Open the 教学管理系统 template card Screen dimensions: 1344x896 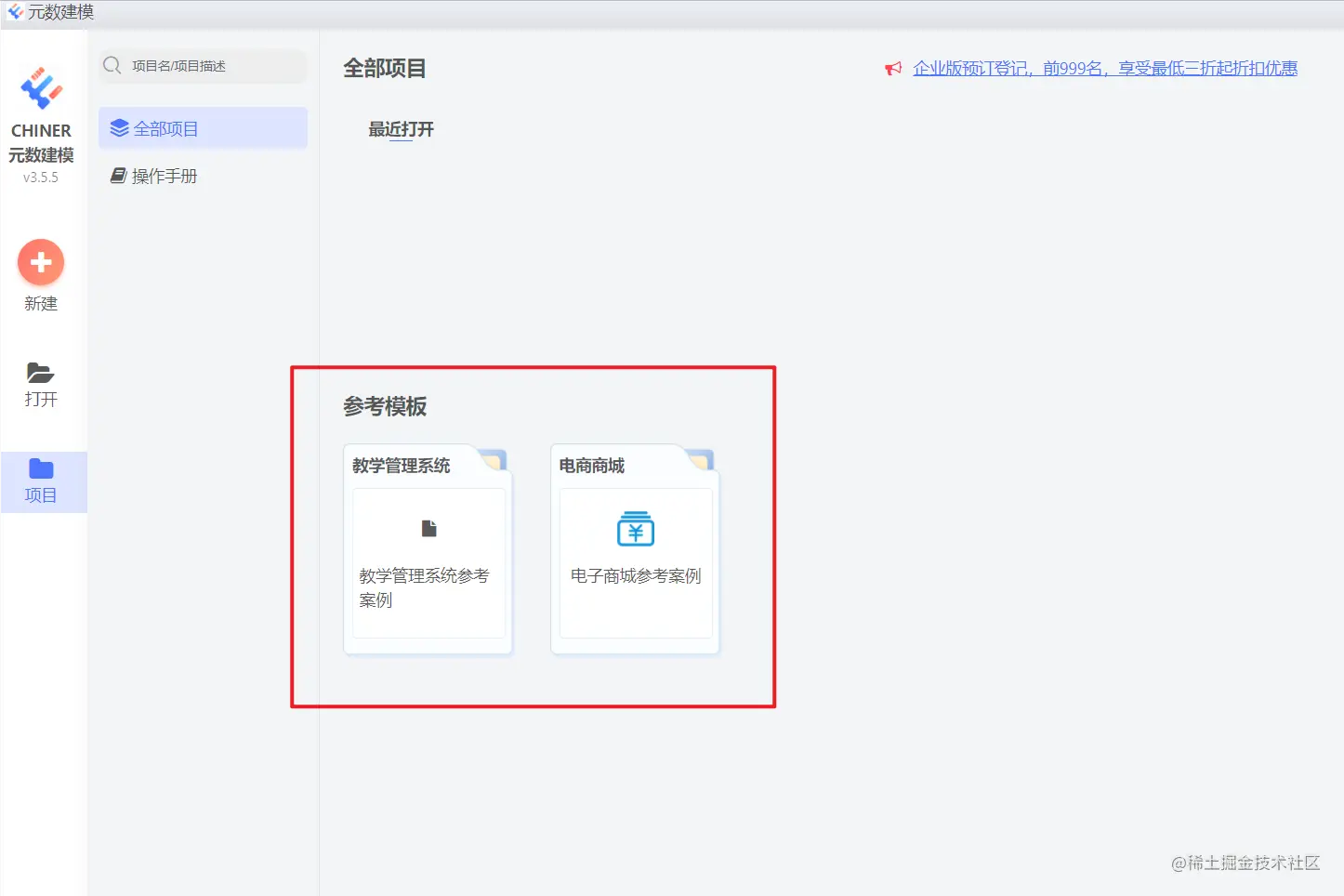[428, 549]
